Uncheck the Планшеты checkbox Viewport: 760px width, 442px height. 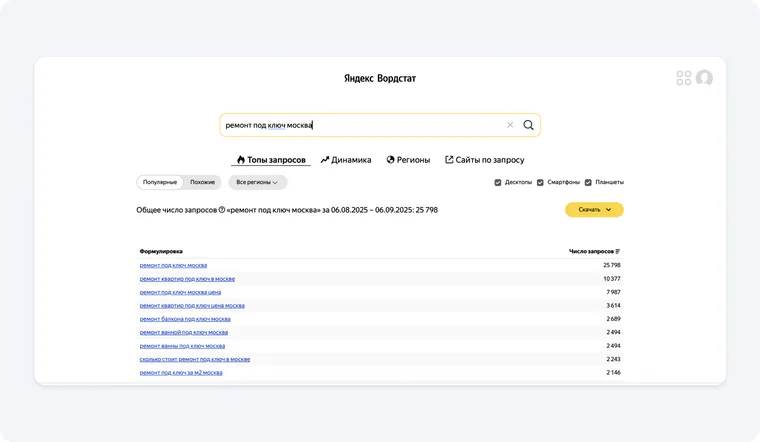[x=588, y=183]
